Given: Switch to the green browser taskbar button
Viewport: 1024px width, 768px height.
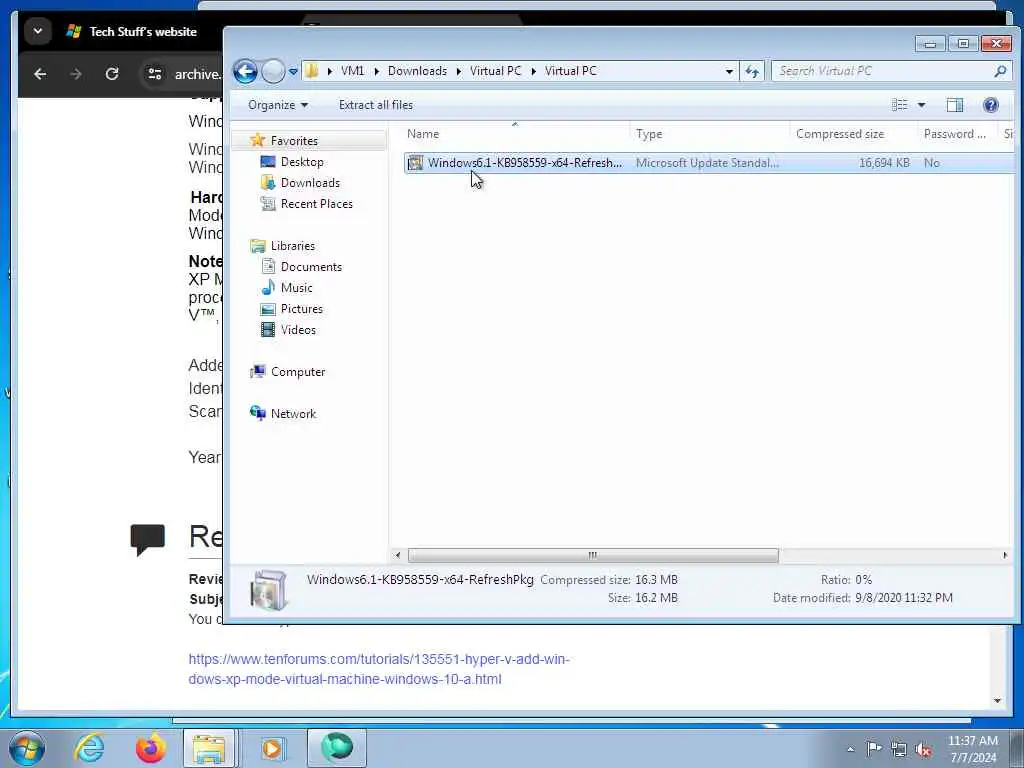Looking at the screenshot, I should [336, 748].
